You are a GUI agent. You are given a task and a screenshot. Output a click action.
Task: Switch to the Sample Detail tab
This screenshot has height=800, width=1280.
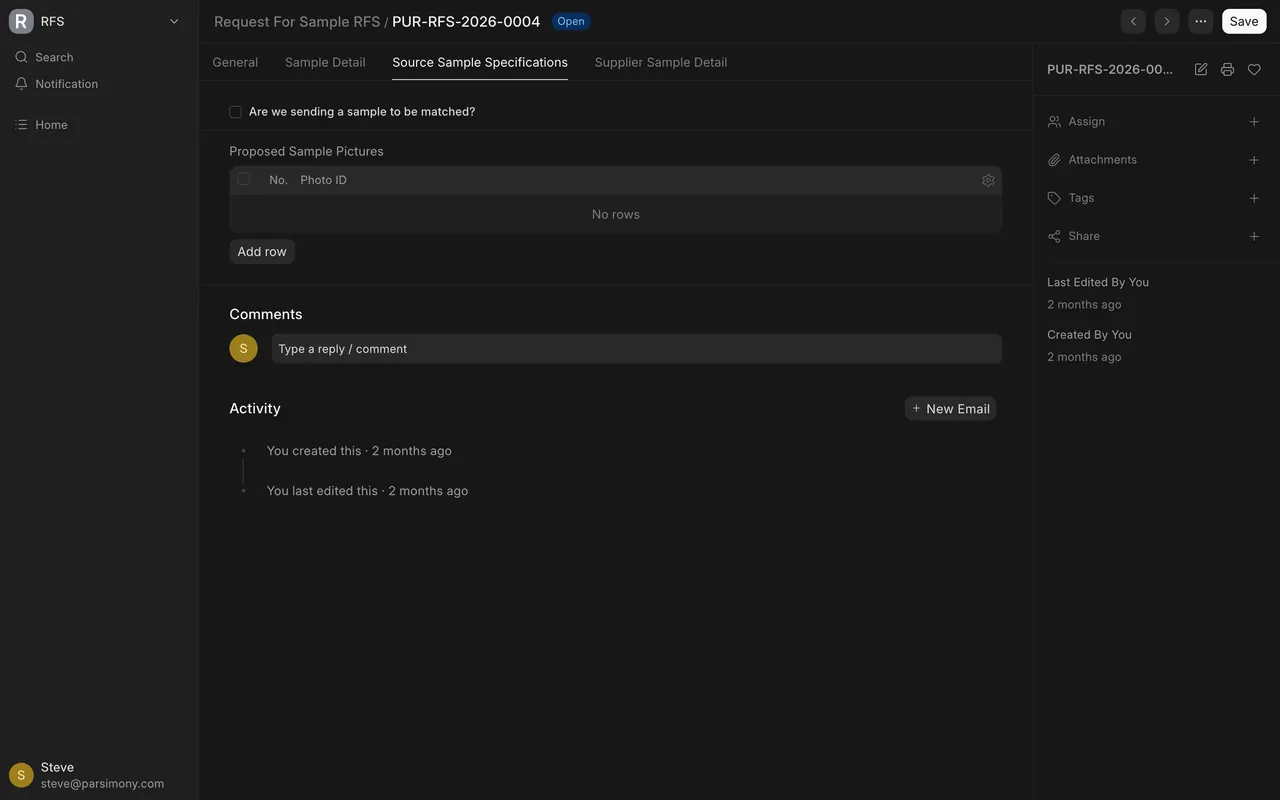click(325, 62)
